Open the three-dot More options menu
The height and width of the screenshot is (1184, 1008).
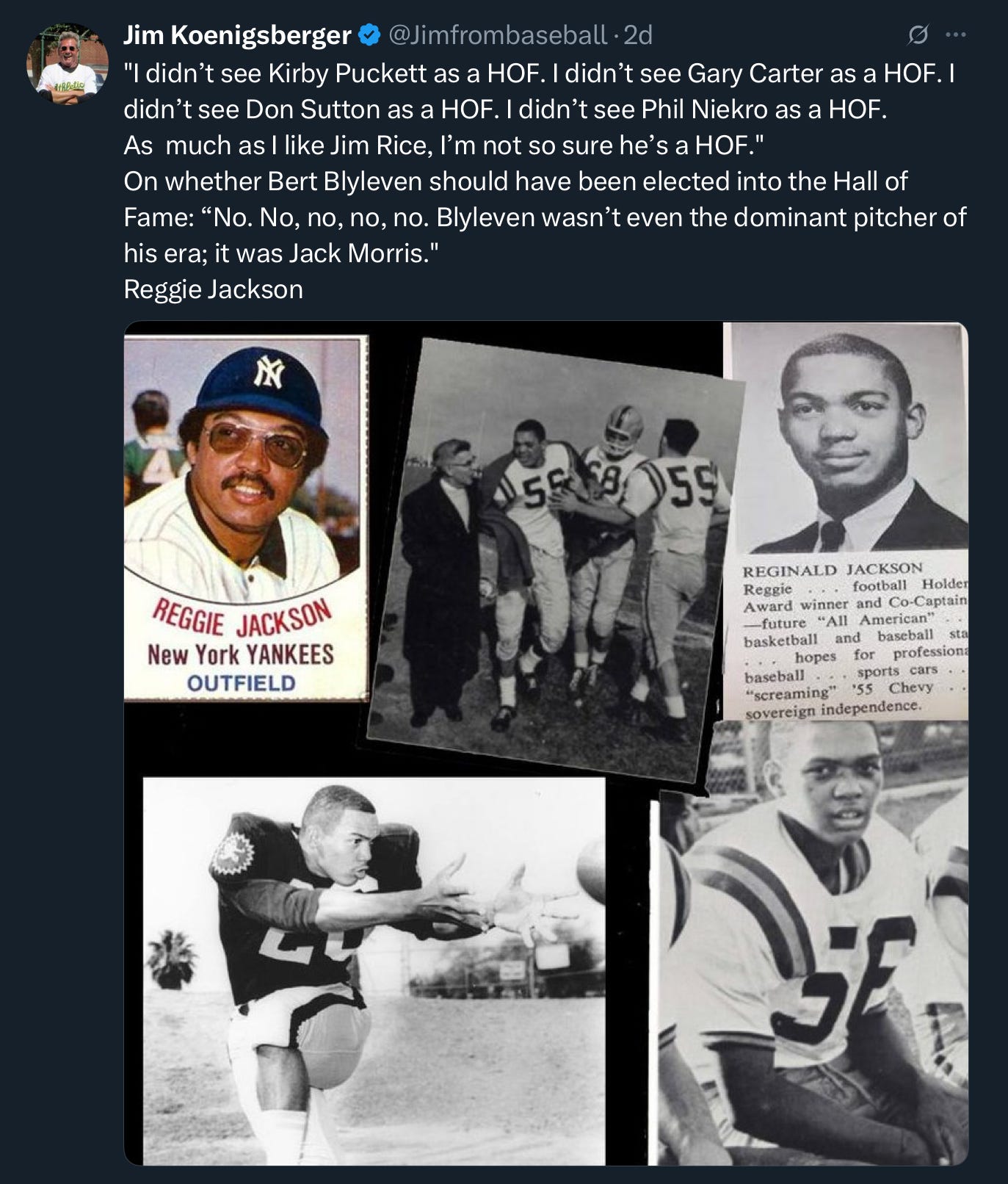click(956, 35)
